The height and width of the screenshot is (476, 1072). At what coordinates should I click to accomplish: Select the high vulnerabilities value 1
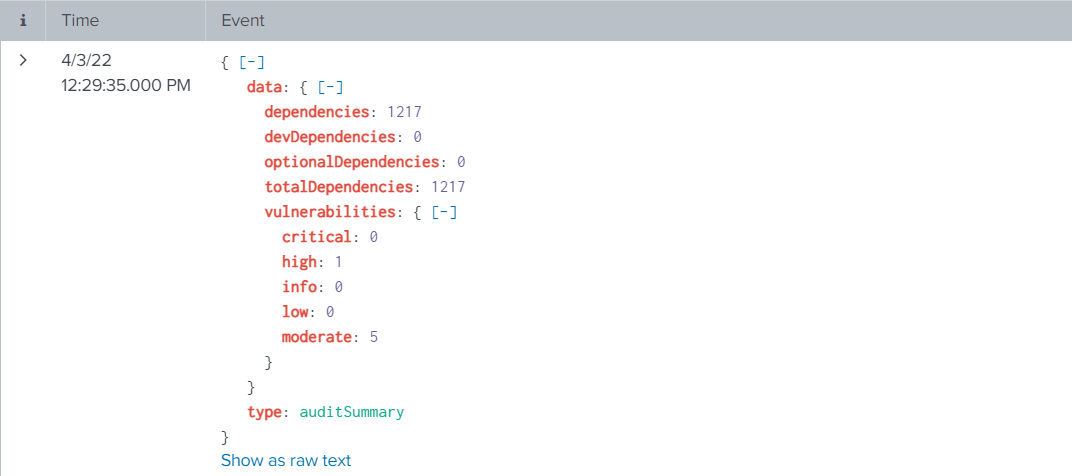[338, 262]
